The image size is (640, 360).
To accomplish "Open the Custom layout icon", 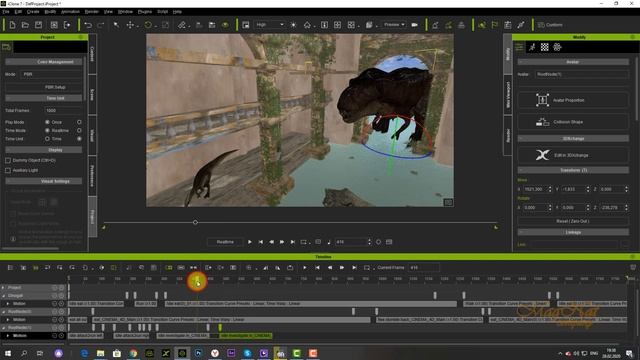I will tap(541, 25).
